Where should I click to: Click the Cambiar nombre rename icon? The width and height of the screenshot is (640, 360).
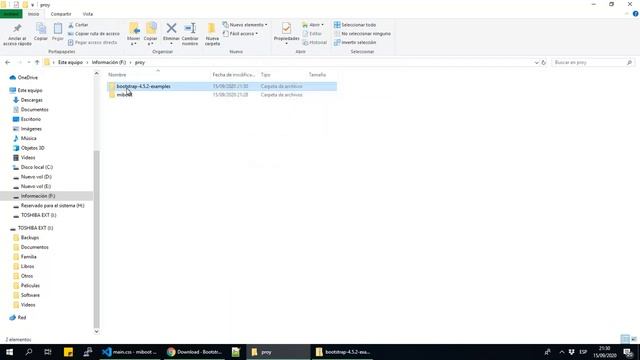(190, 34)
